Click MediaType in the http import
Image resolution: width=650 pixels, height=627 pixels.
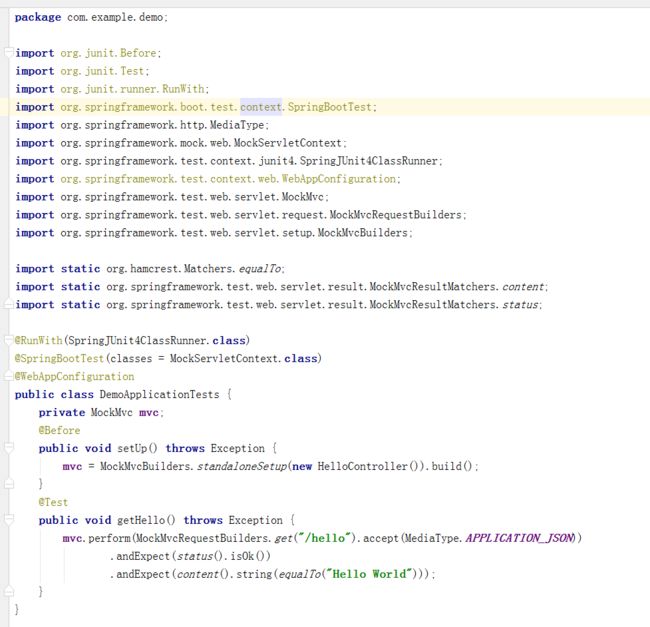[237, 125]
